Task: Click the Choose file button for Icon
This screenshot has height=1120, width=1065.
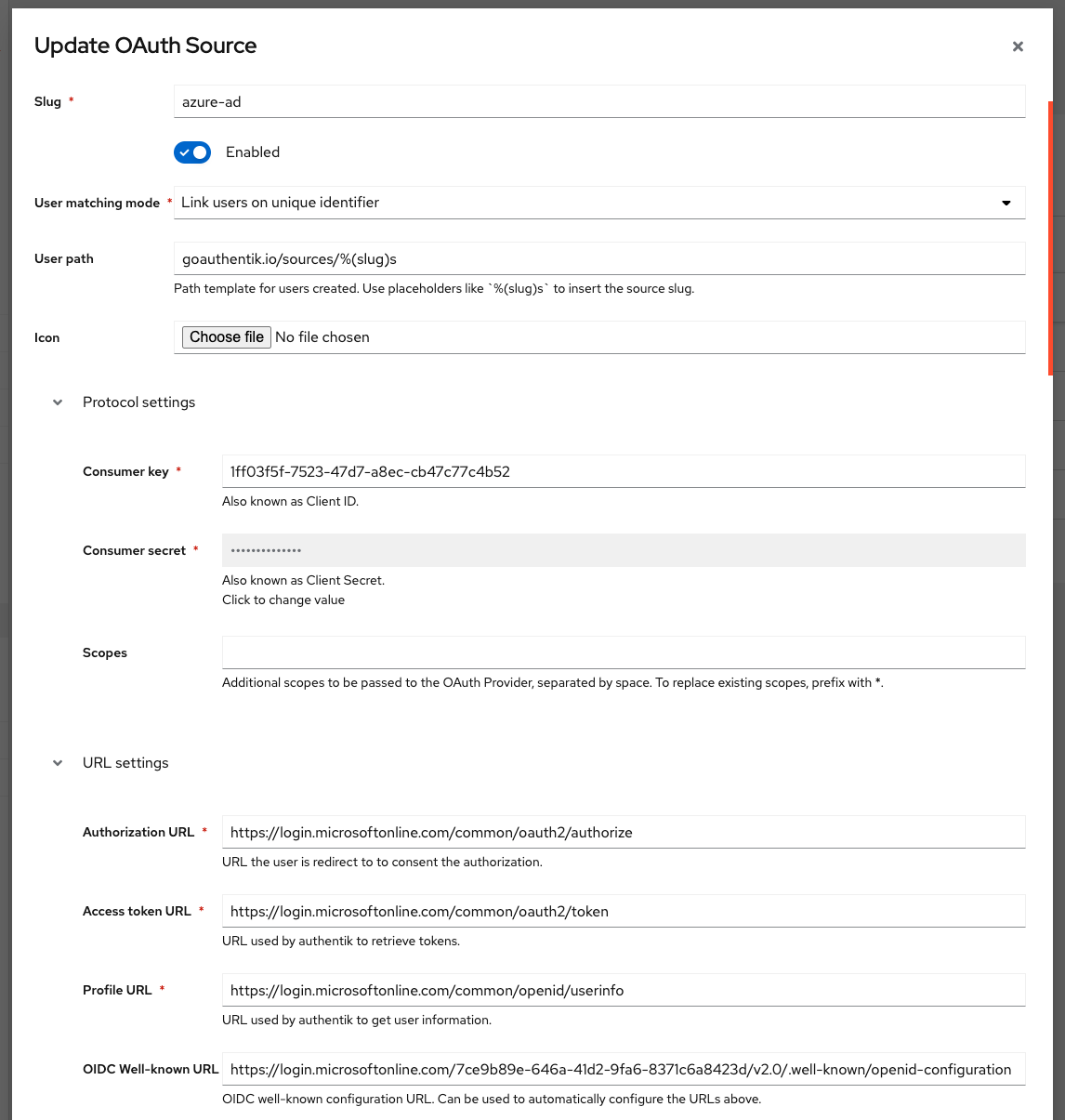Action: [227, 337]
